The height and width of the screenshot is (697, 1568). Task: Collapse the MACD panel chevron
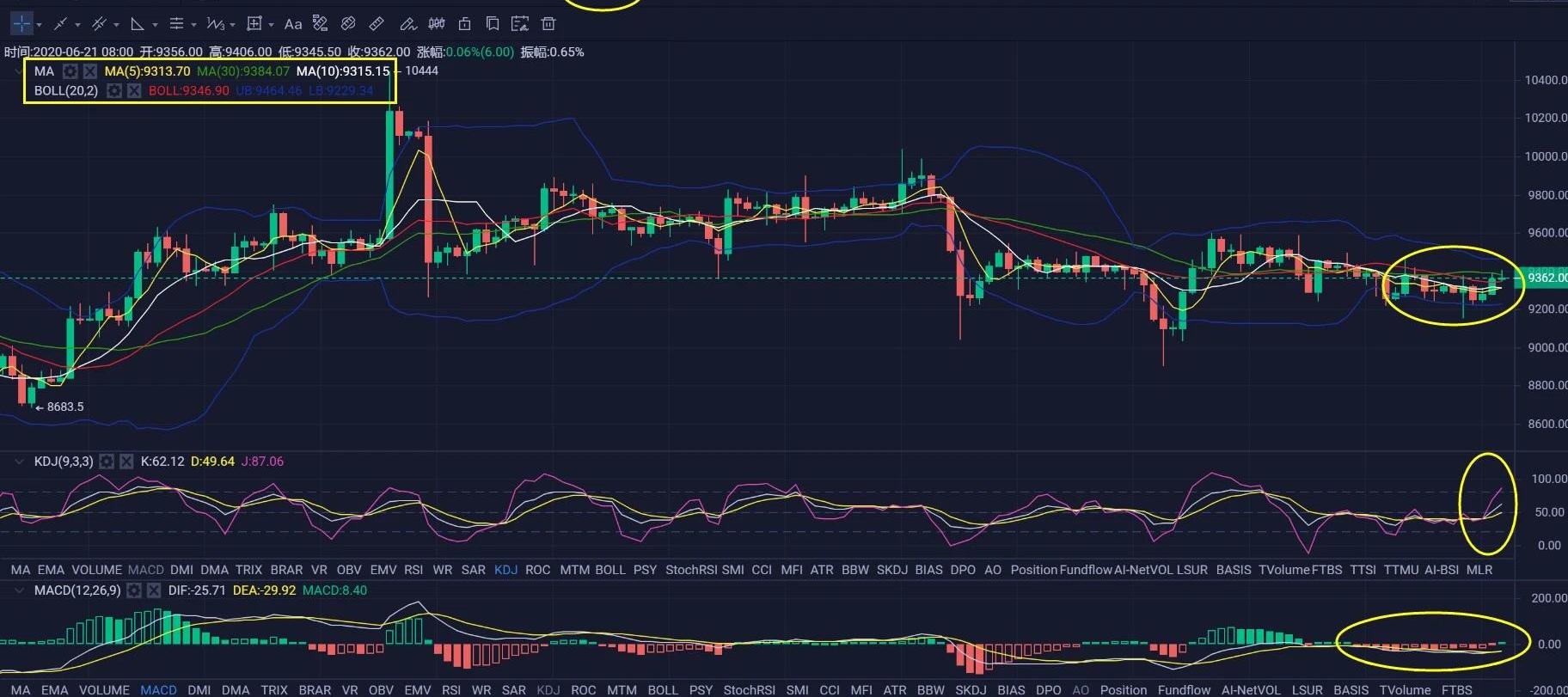pos(18,590)
